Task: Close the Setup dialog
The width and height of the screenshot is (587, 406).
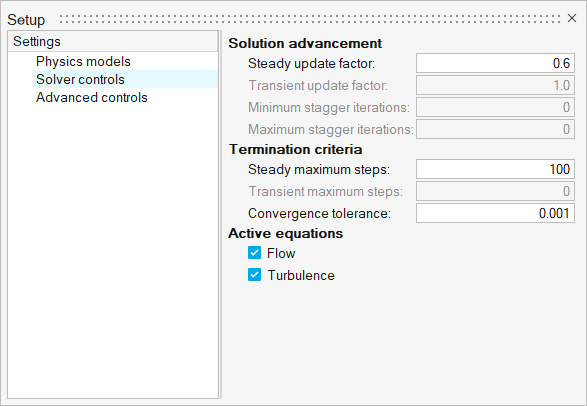Action: coord(572,18)
